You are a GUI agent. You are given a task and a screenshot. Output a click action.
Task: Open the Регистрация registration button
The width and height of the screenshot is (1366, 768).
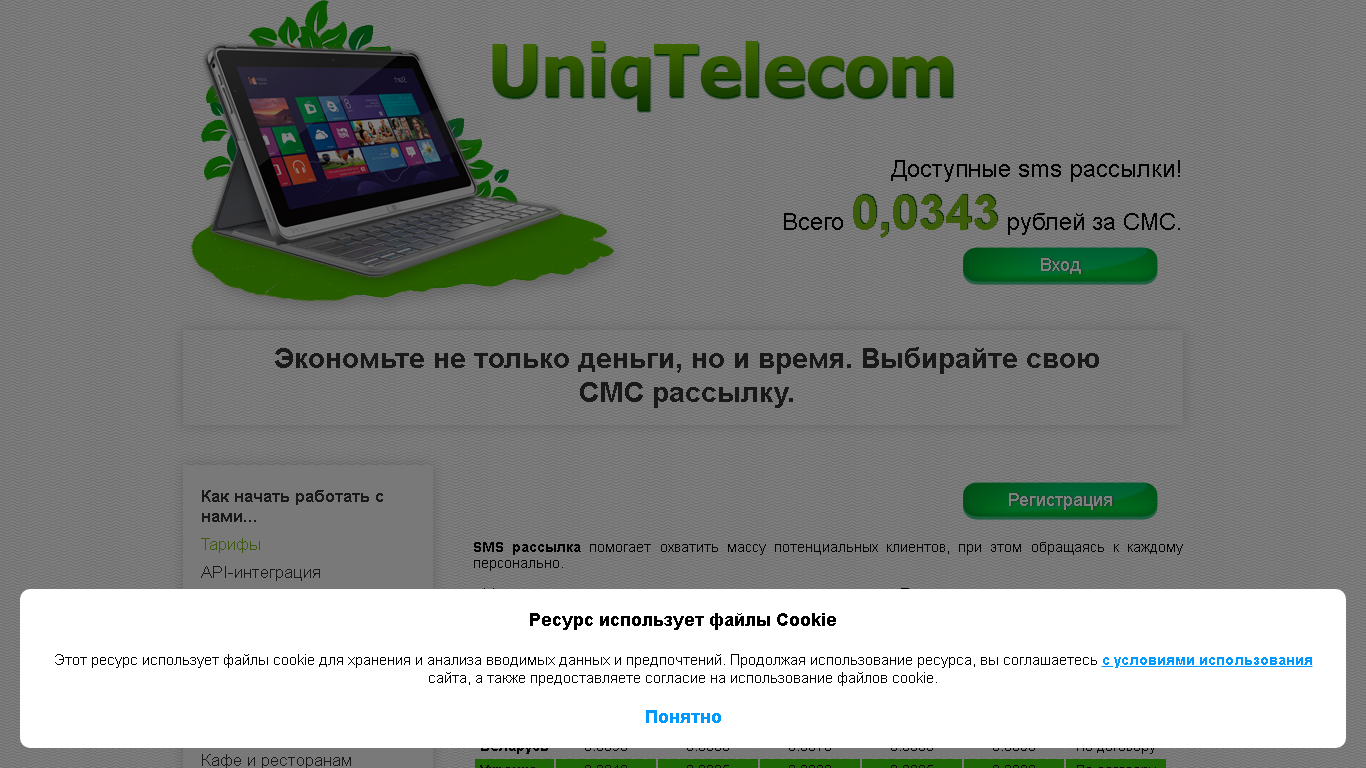(x=1060, y=500)
